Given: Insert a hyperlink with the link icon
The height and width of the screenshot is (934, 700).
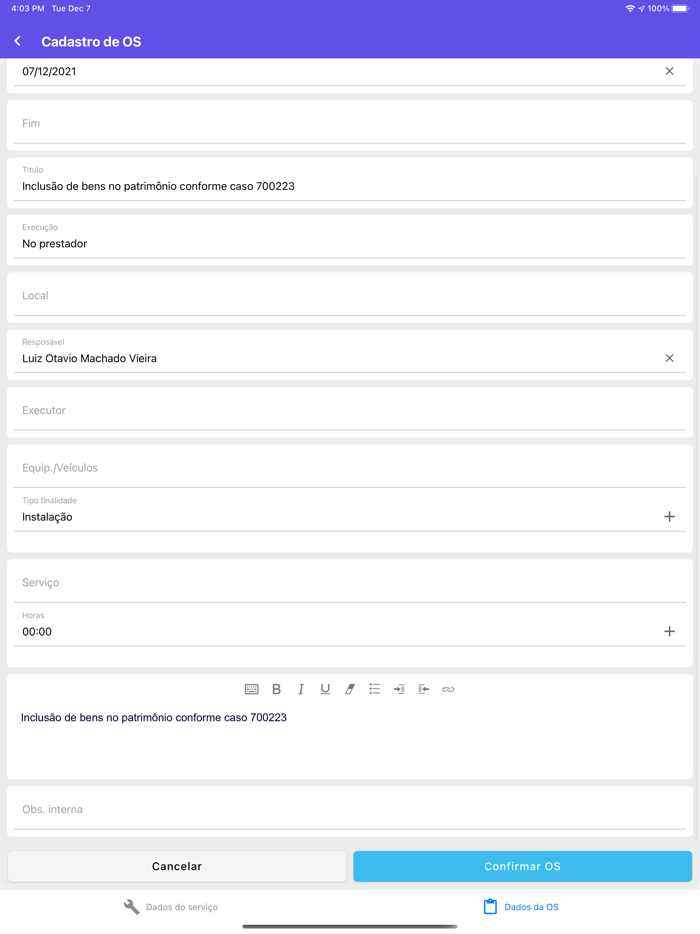Looking at the screenshot, I should coord(448,689).
